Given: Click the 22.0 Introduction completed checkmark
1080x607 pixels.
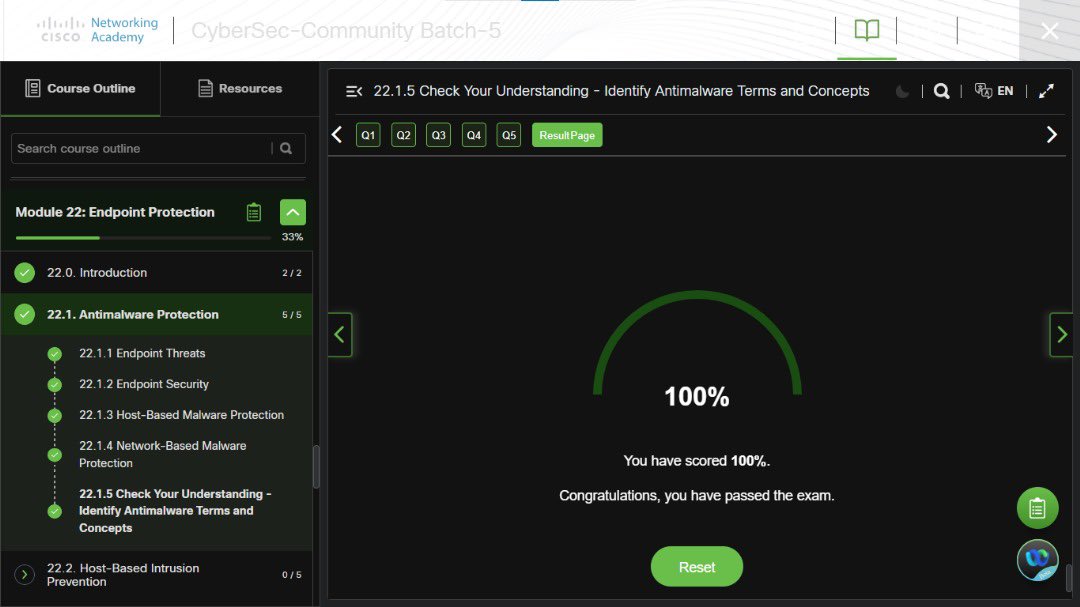Looking at the screenshot, I should (x=25, y=273).
